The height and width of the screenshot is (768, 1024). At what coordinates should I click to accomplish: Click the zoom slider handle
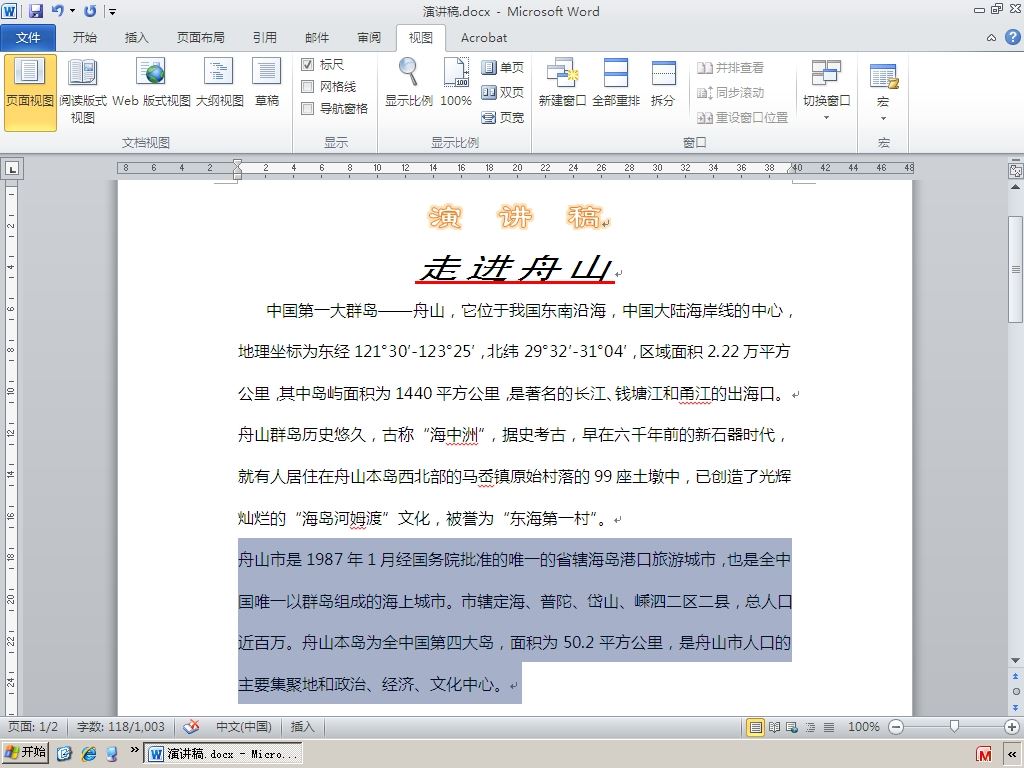pyautogui.click(x=954, y=726)
